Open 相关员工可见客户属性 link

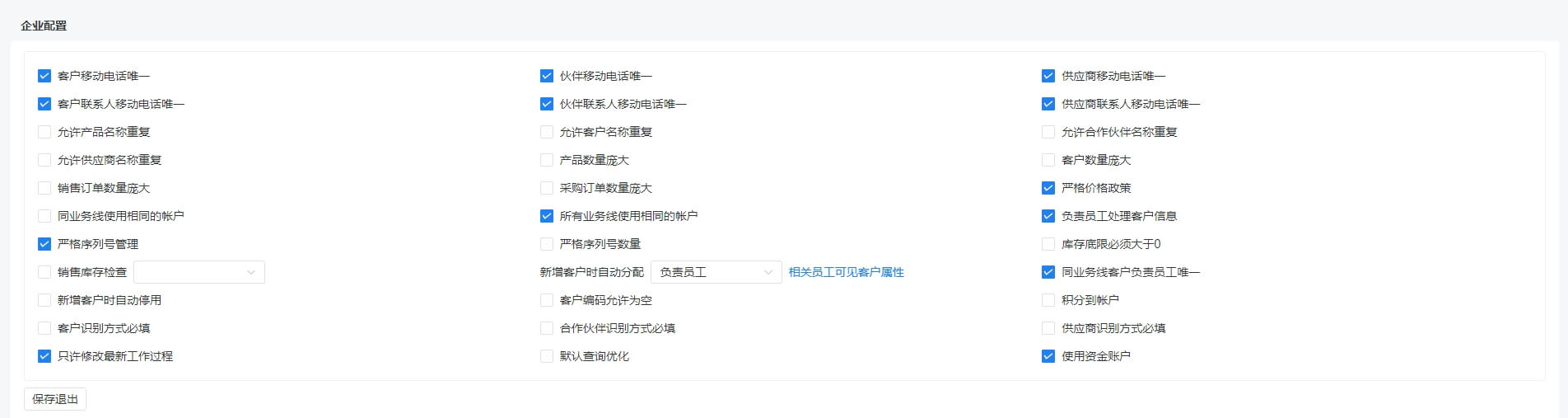coord(847,272)
